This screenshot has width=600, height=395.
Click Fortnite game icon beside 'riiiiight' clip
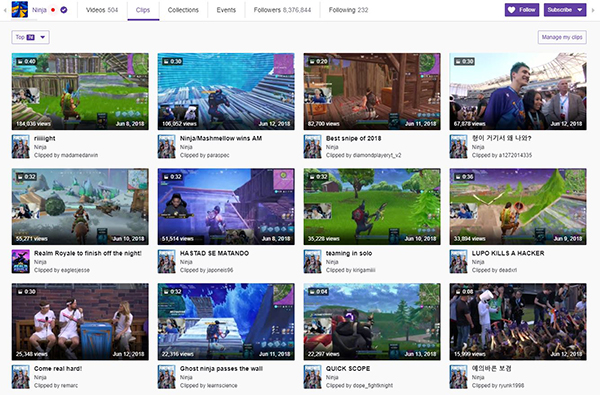pyautogui.click(x=21, y=146)
